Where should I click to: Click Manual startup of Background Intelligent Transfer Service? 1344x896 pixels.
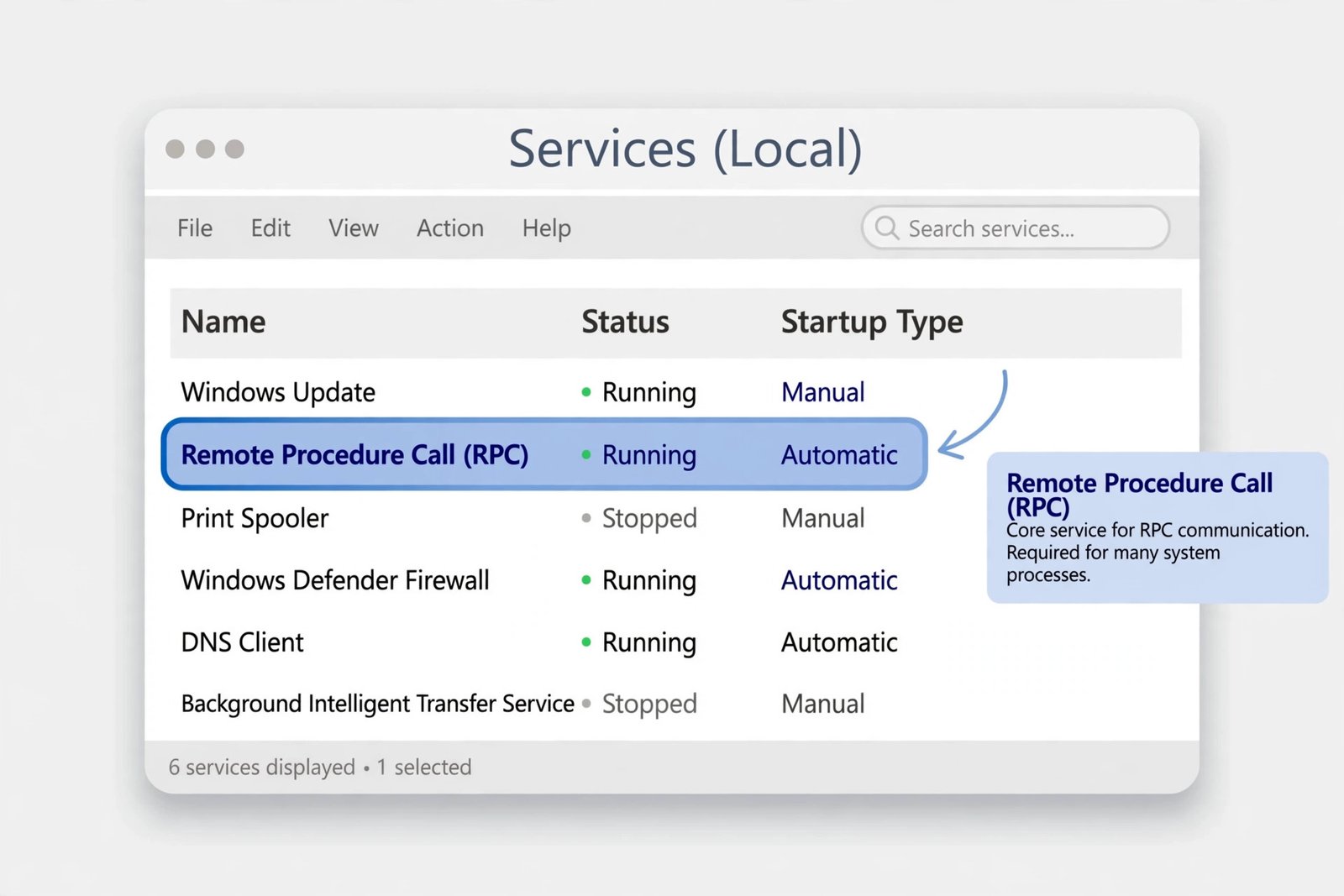[x=823, y=704]
